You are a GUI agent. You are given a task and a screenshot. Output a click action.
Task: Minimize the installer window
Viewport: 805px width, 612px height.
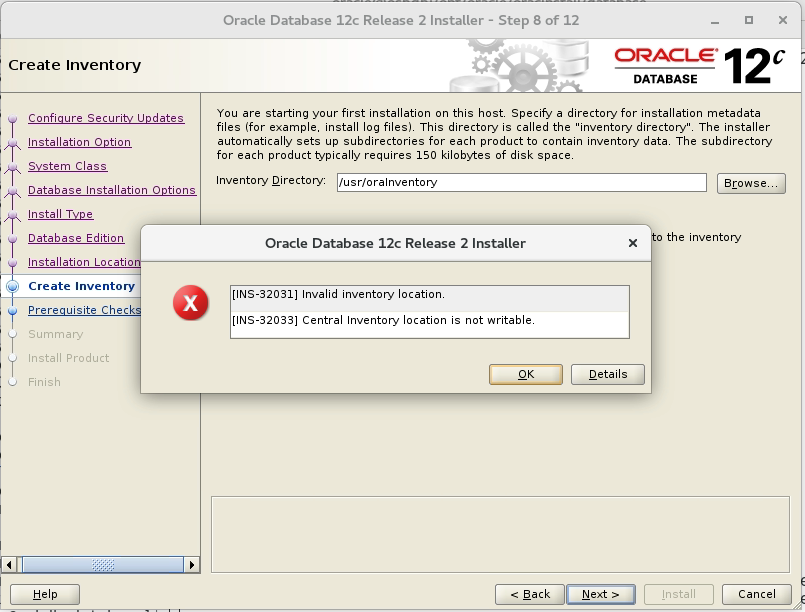pos(715,21)
